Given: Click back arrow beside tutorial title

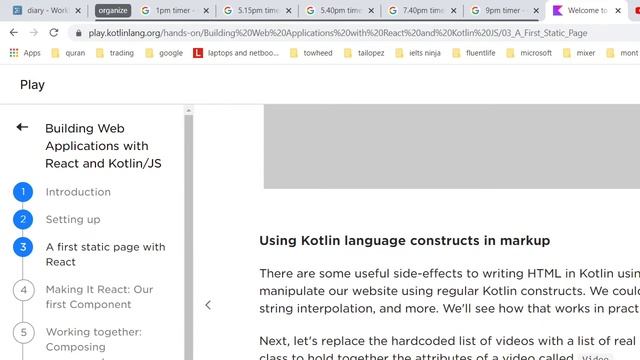Looking at the screenshot, I should point(22,127).
